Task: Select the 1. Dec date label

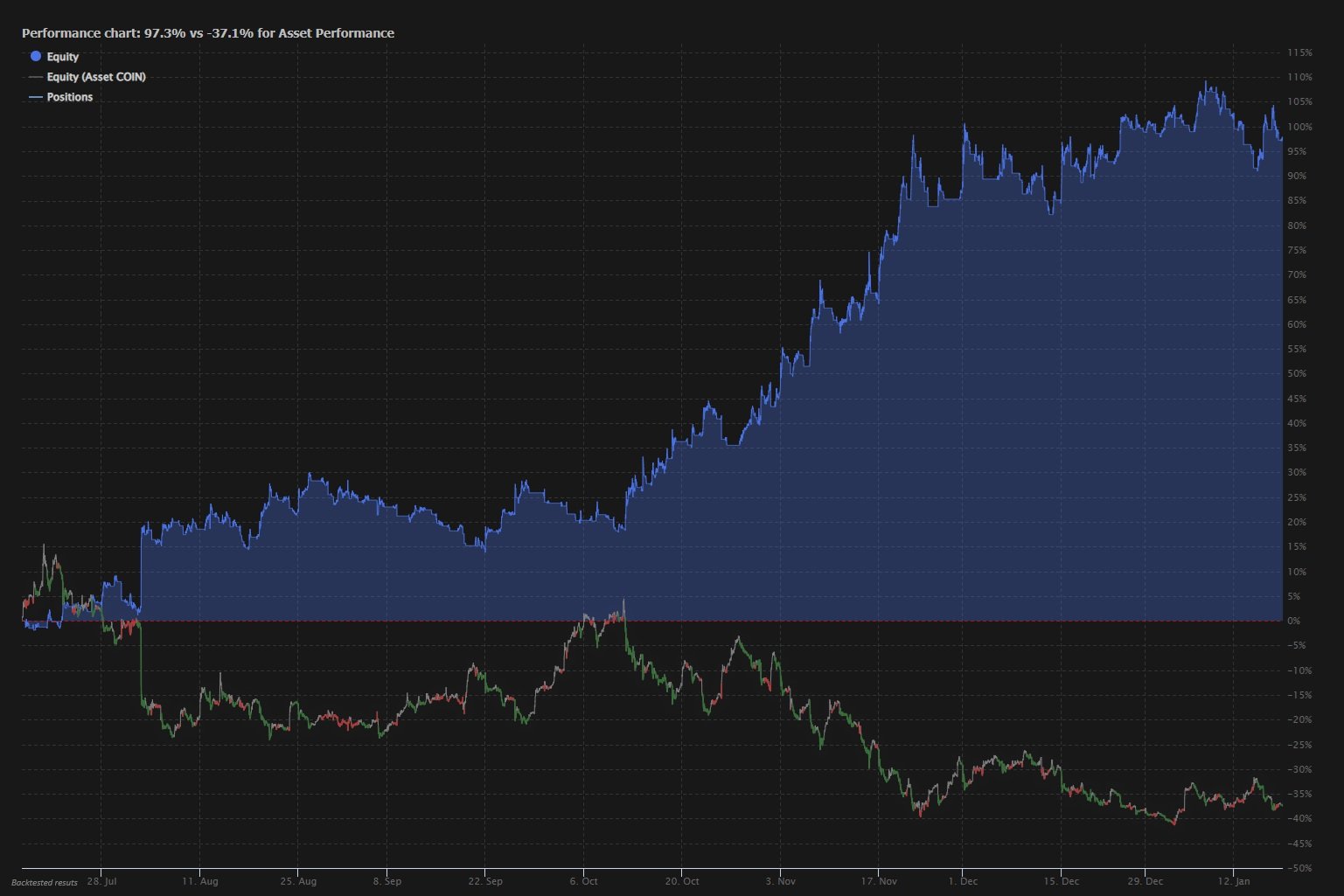Action: [963, 881]
